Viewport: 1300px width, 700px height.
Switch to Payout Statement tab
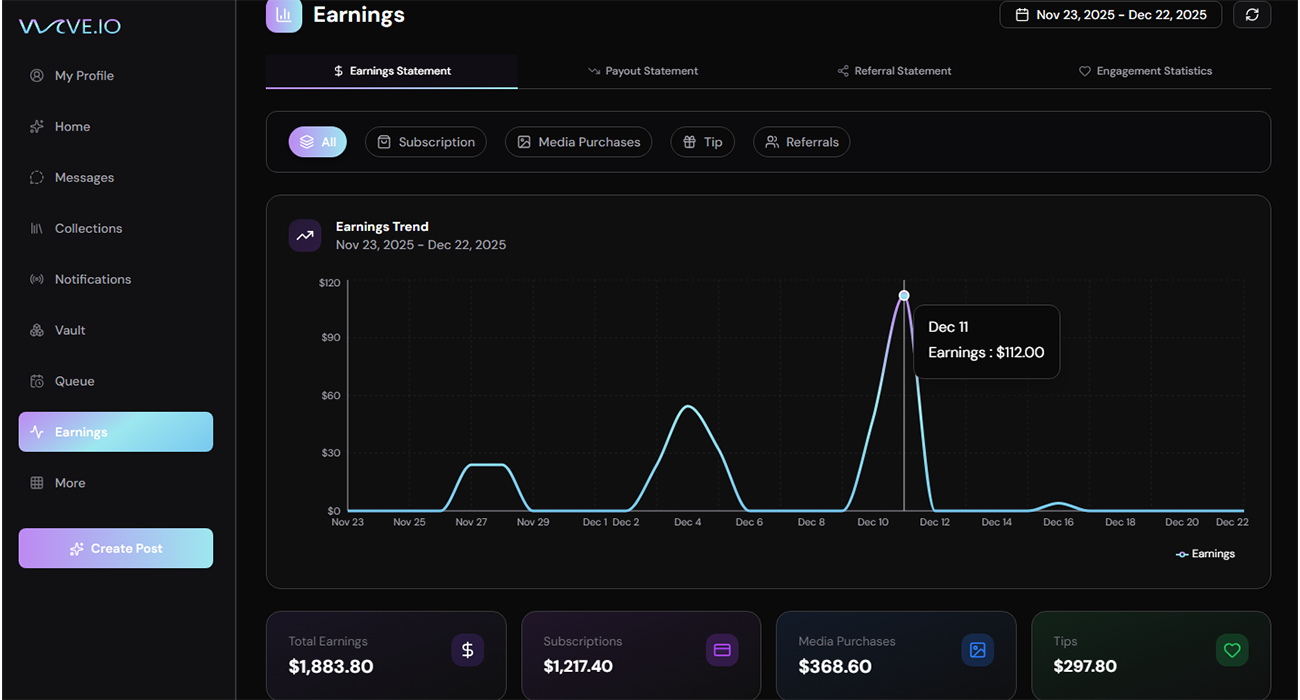pos(643,71)
